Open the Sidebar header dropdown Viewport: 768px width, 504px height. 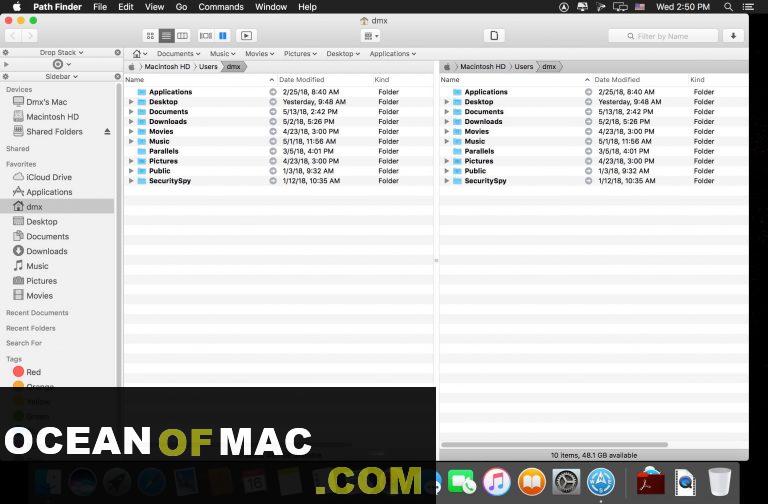tap(61, 76)
